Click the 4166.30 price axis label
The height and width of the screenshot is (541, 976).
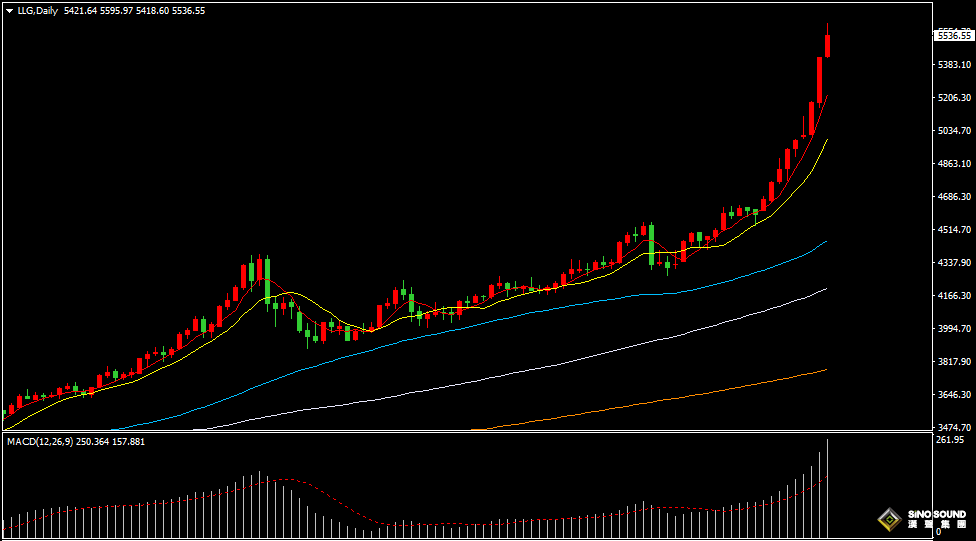(x=954, y=296)
